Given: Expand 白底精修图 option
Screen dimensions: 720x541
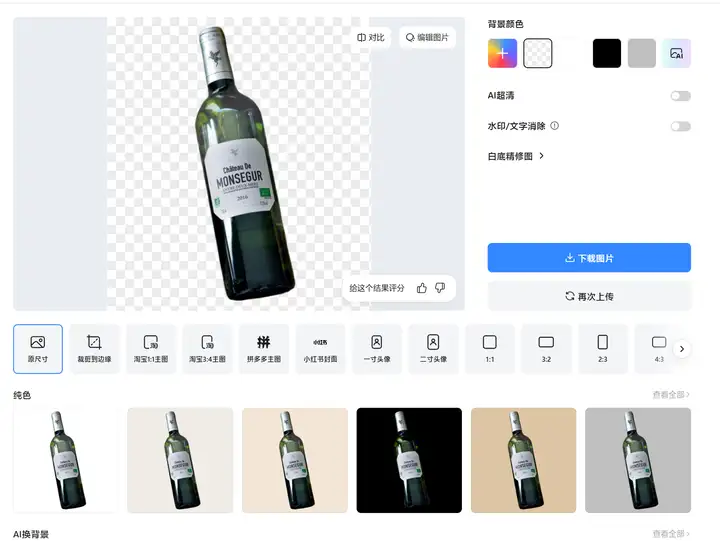Looking at the screenshot, I should pos(516,156).
